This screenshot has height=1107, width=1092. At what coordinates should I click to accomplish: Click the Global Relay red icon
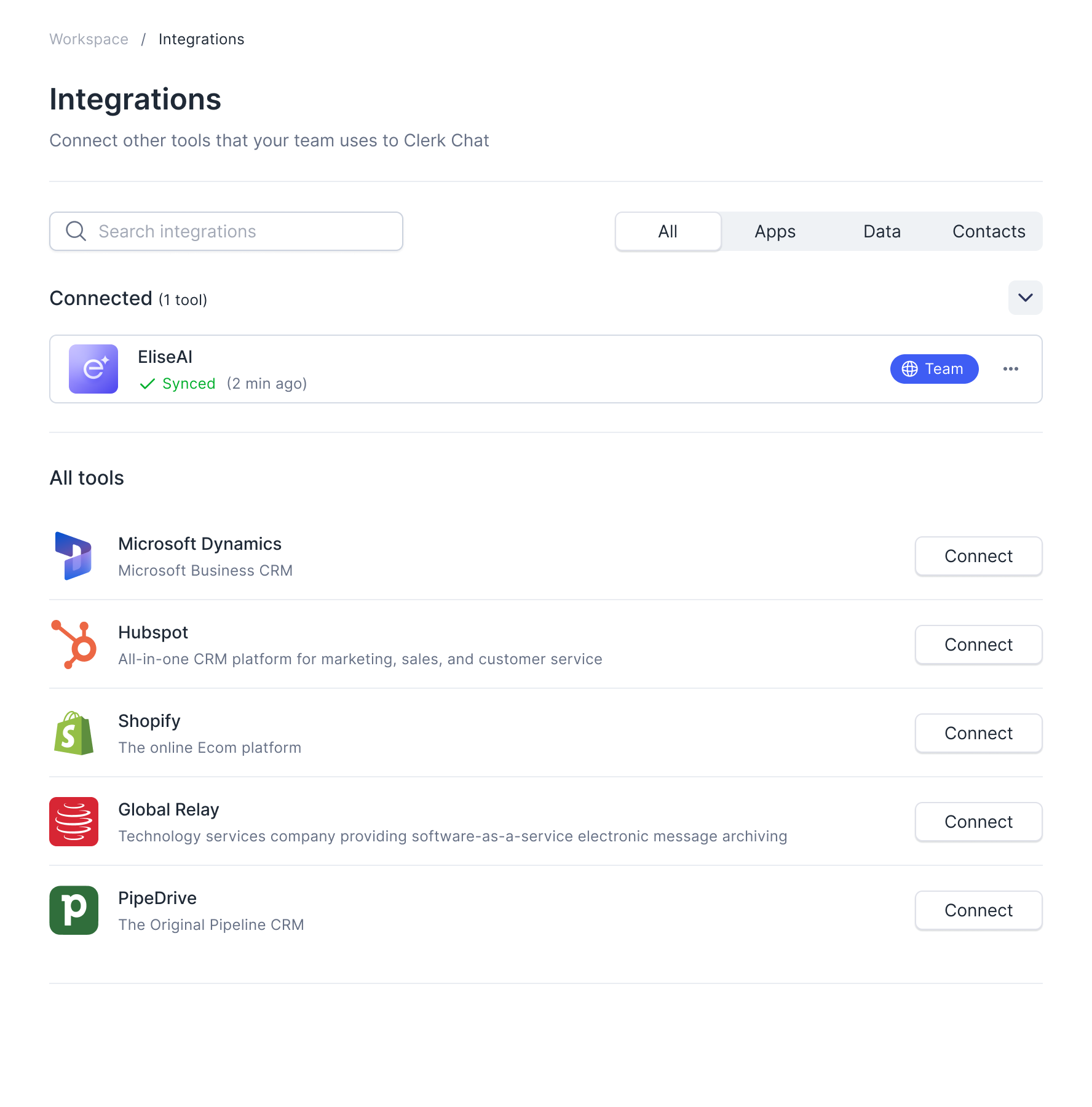point(74,822)
